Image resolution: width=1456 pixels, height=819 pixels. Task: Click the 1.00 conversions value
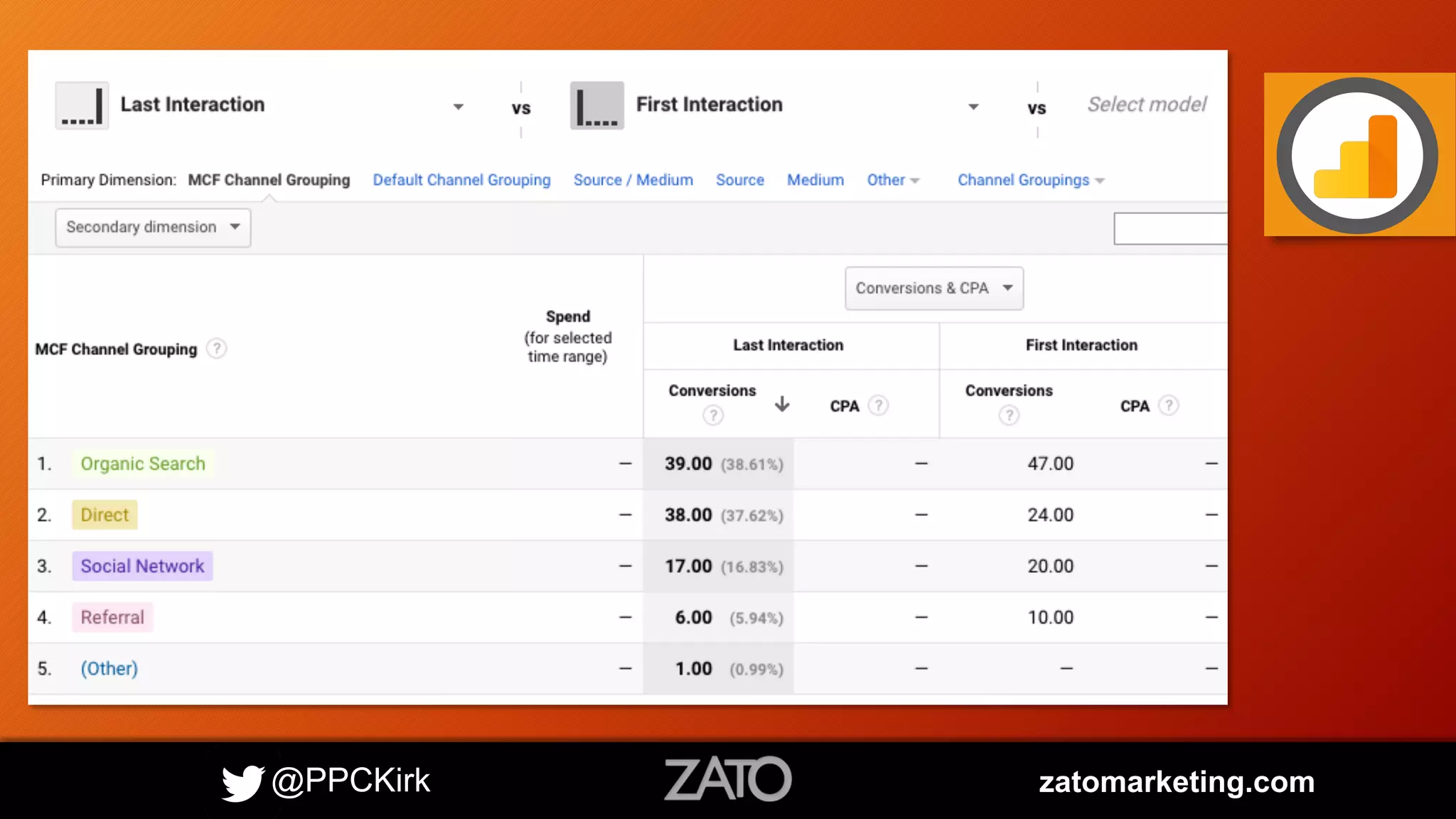tap(693, 668)
